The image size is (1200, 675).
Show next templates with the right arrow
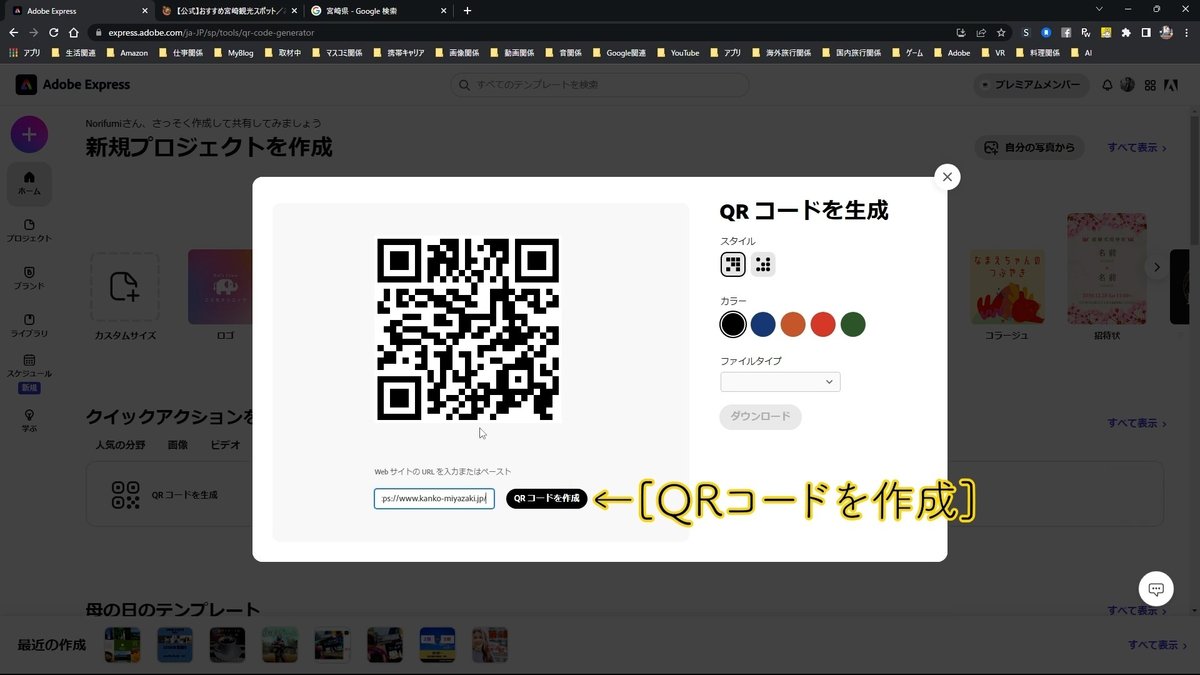coord(1157,267)
